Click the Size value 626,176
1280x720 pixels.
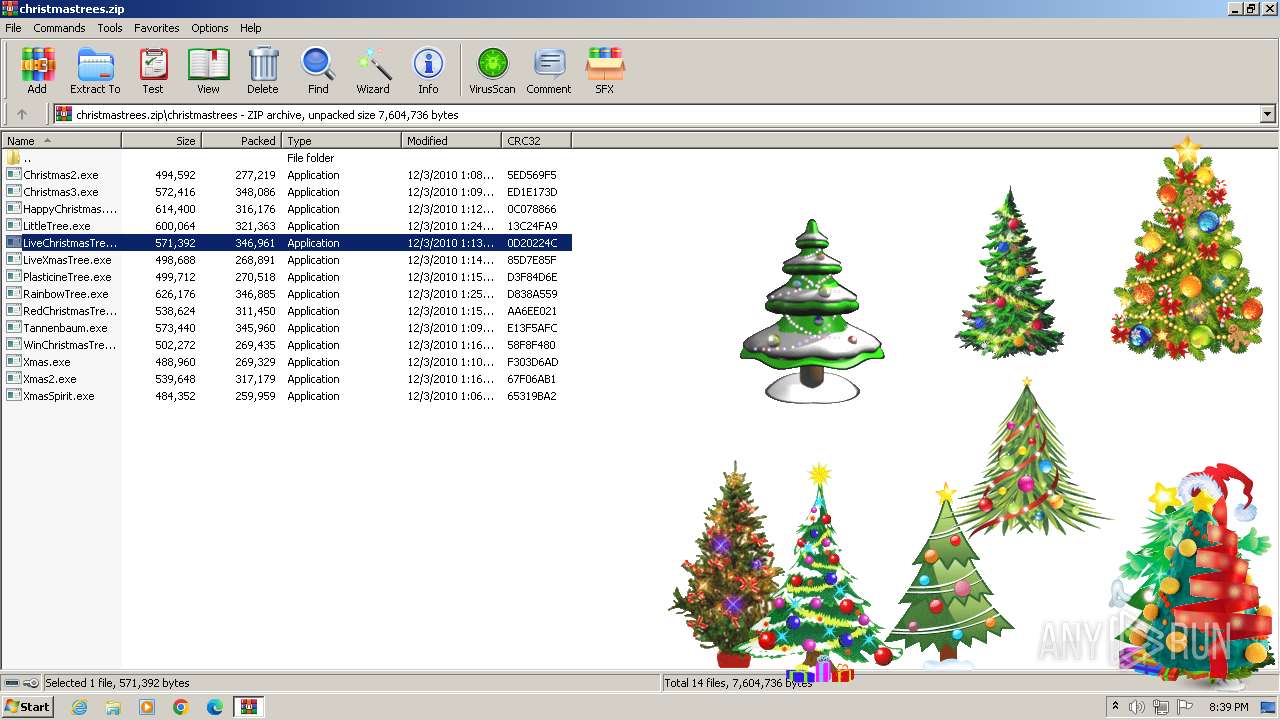click(x=175, y=294)
